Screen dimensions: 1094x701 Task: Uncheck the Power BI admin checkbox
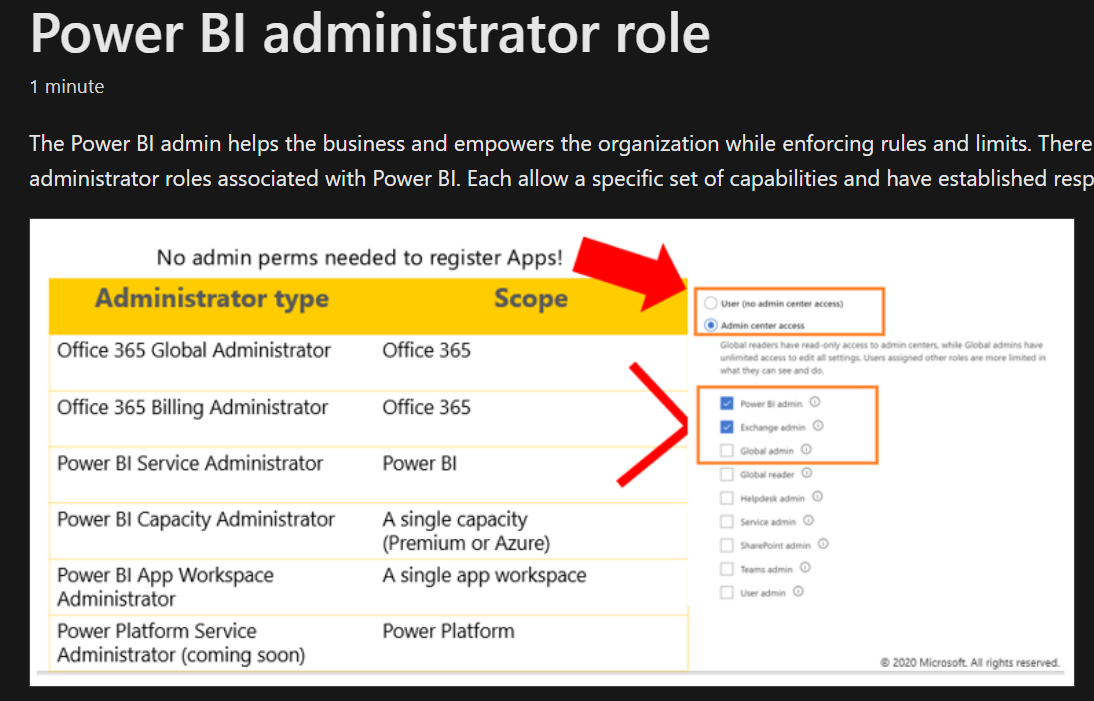pos(726,403)
